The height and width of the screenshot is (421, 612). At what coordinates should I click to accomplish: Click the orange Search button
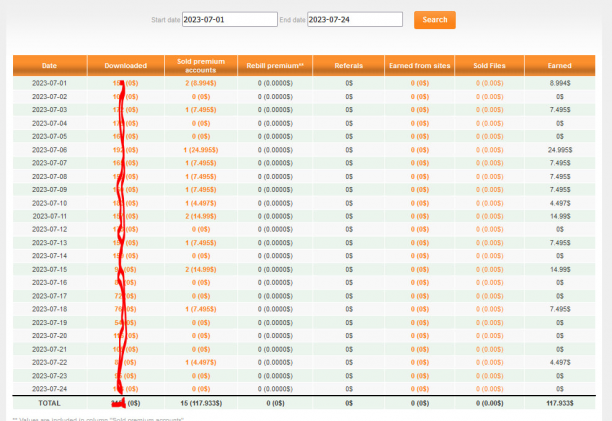coord(435,20)
